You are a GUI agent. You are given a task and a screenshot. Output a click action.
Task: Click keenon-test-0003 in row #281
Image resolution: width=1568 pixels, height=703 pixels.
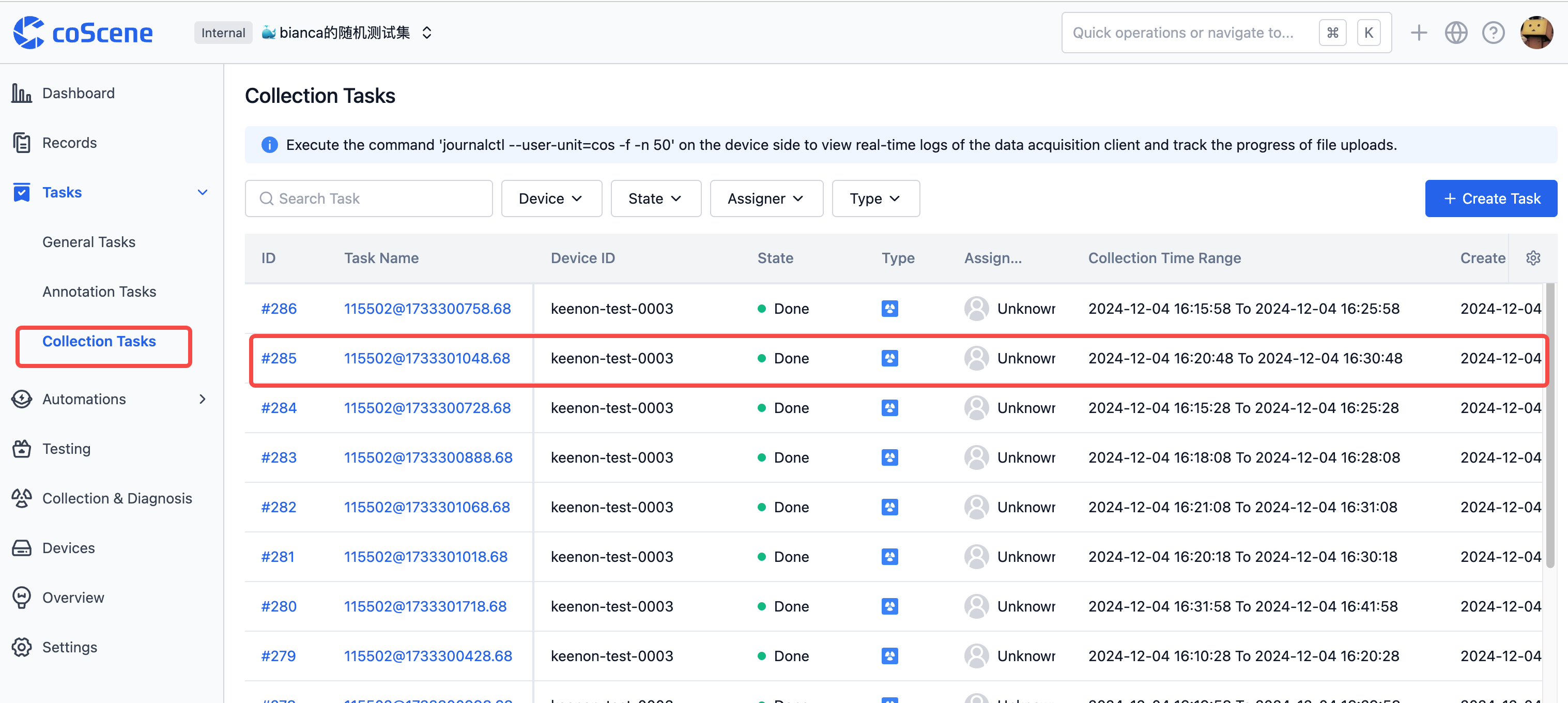pyautogui.click(x=612, y=557)
